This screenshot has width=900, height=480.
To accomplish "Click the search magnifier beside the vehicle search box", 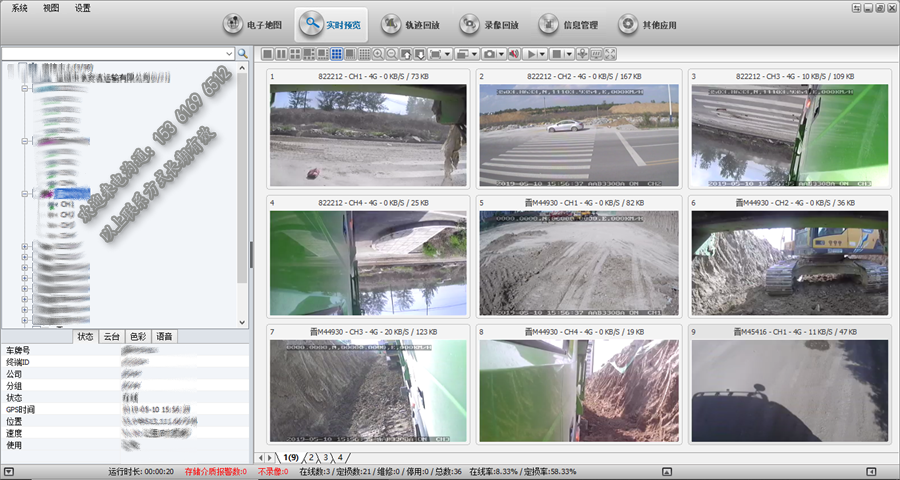I will pyautogui.click(x=242, y=53).
